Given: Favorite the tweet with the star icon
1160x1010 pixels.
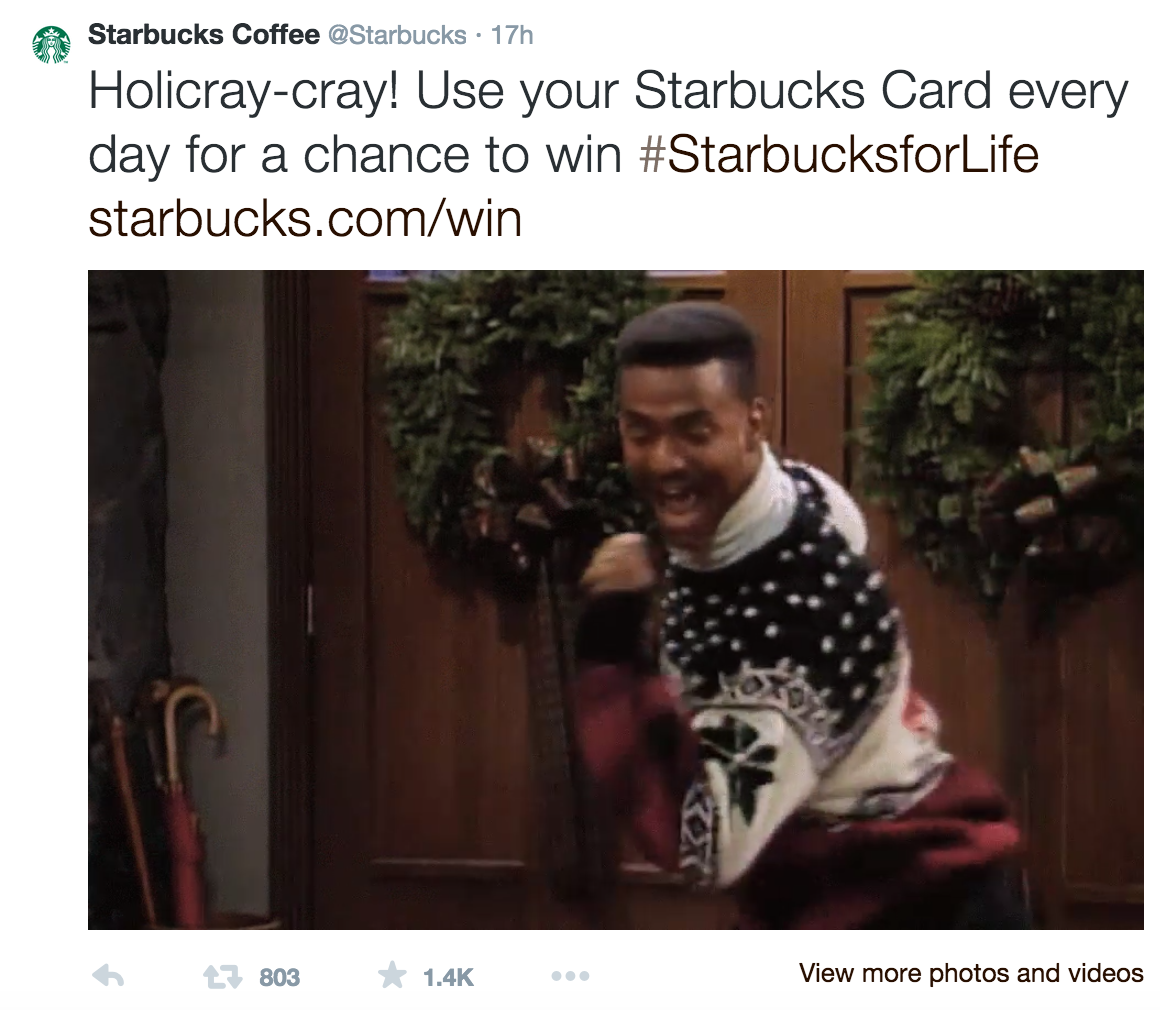Looking at the screenshot, I should (x=392, y=975).
